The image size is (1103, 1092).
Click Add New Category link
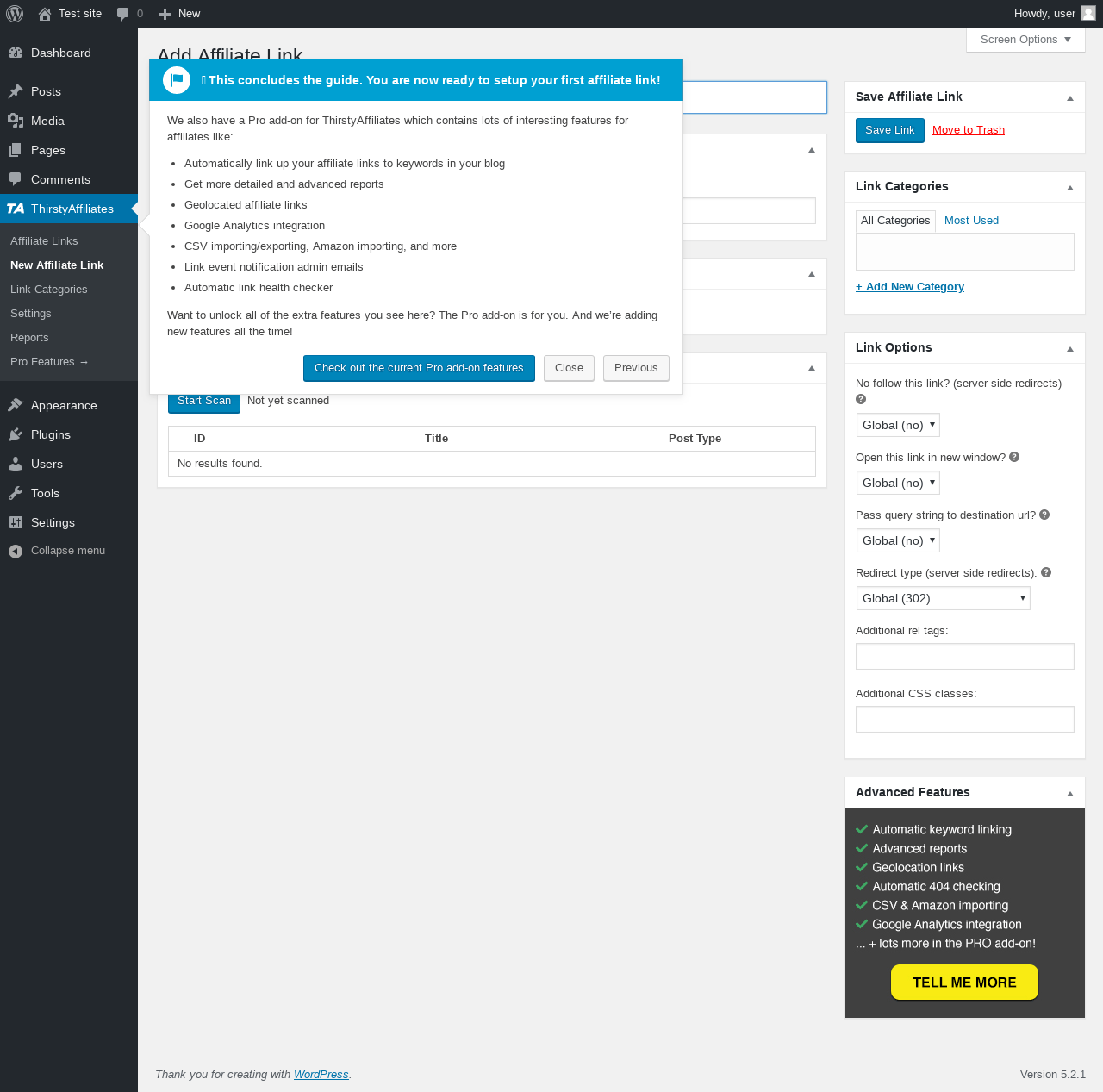click(x=910, y=287)
